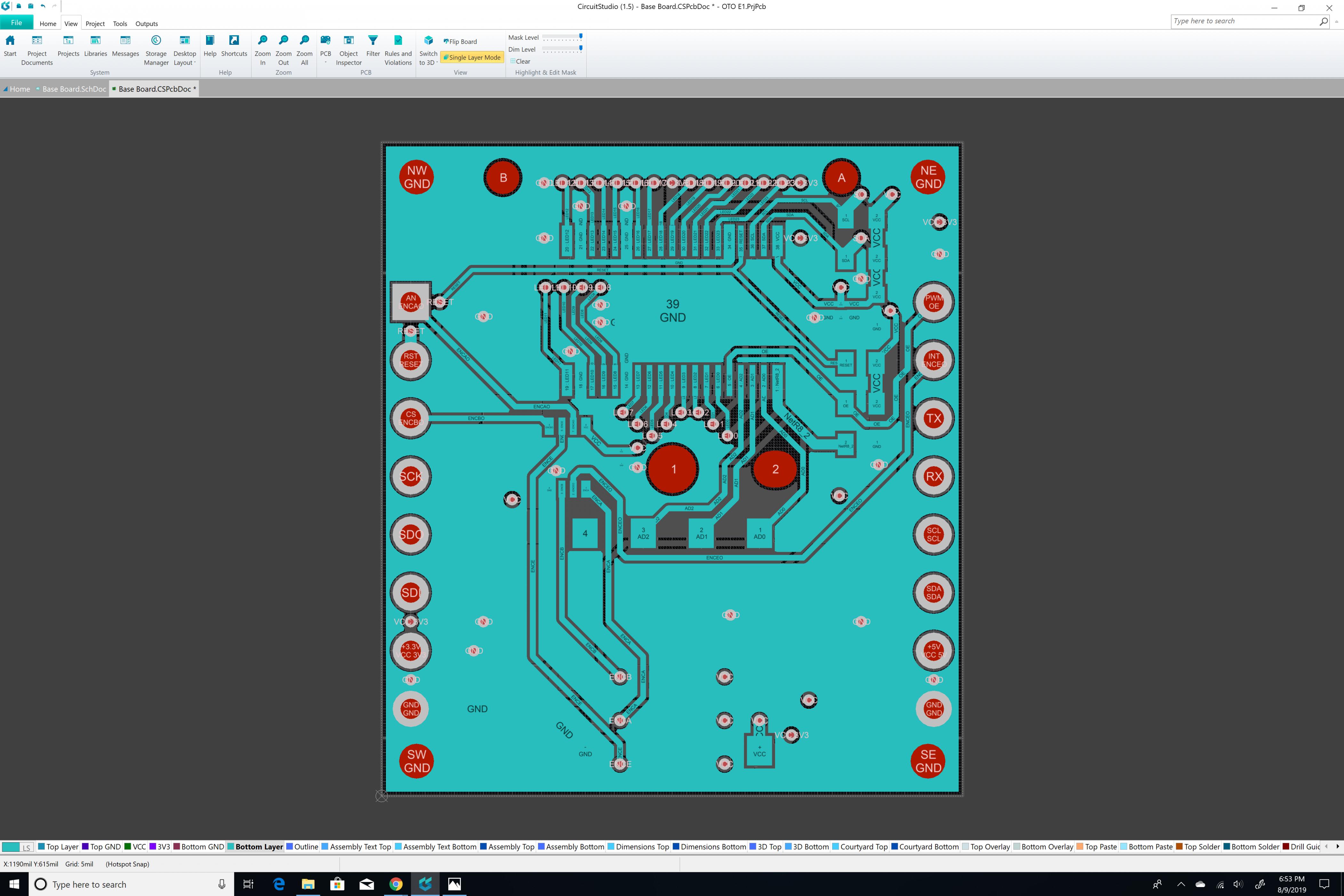The width and height of the screenshot is (1344, 896).
Task: Select 3D Bottom layer tab
Action: 807,847
